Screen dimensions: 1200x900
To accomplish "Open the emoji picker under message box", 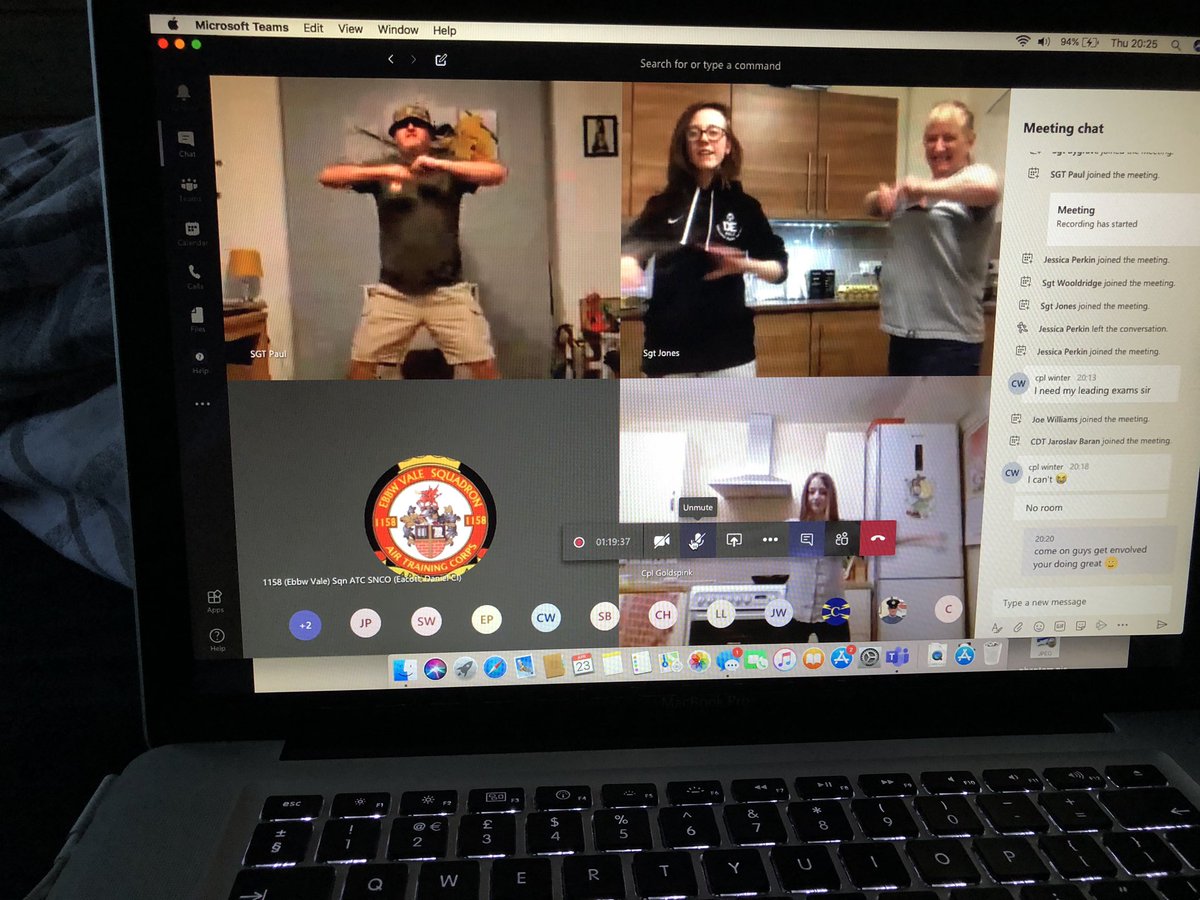I will click(1039, 626).
